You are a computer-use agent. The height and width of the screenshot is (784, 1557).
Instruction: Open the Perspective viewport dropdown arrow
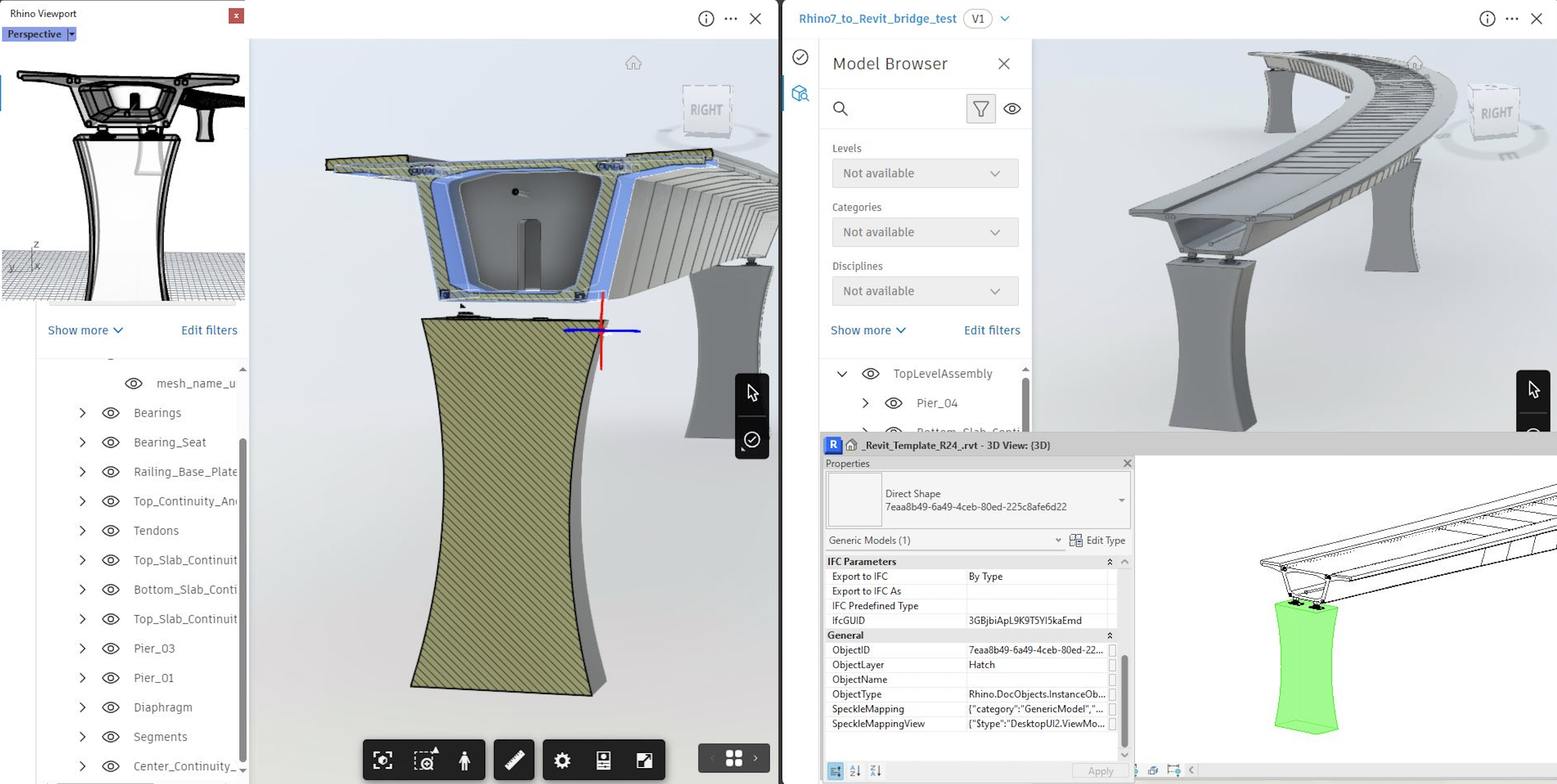point(71,34)
